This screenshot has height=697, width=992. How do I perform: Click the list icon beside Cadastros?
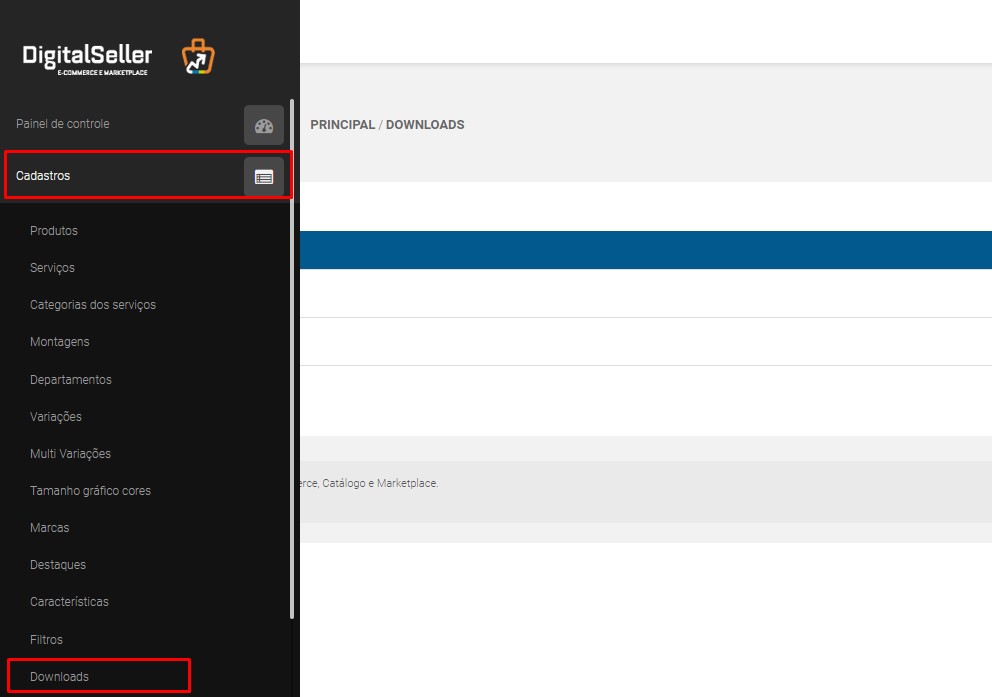coord(264,177)
